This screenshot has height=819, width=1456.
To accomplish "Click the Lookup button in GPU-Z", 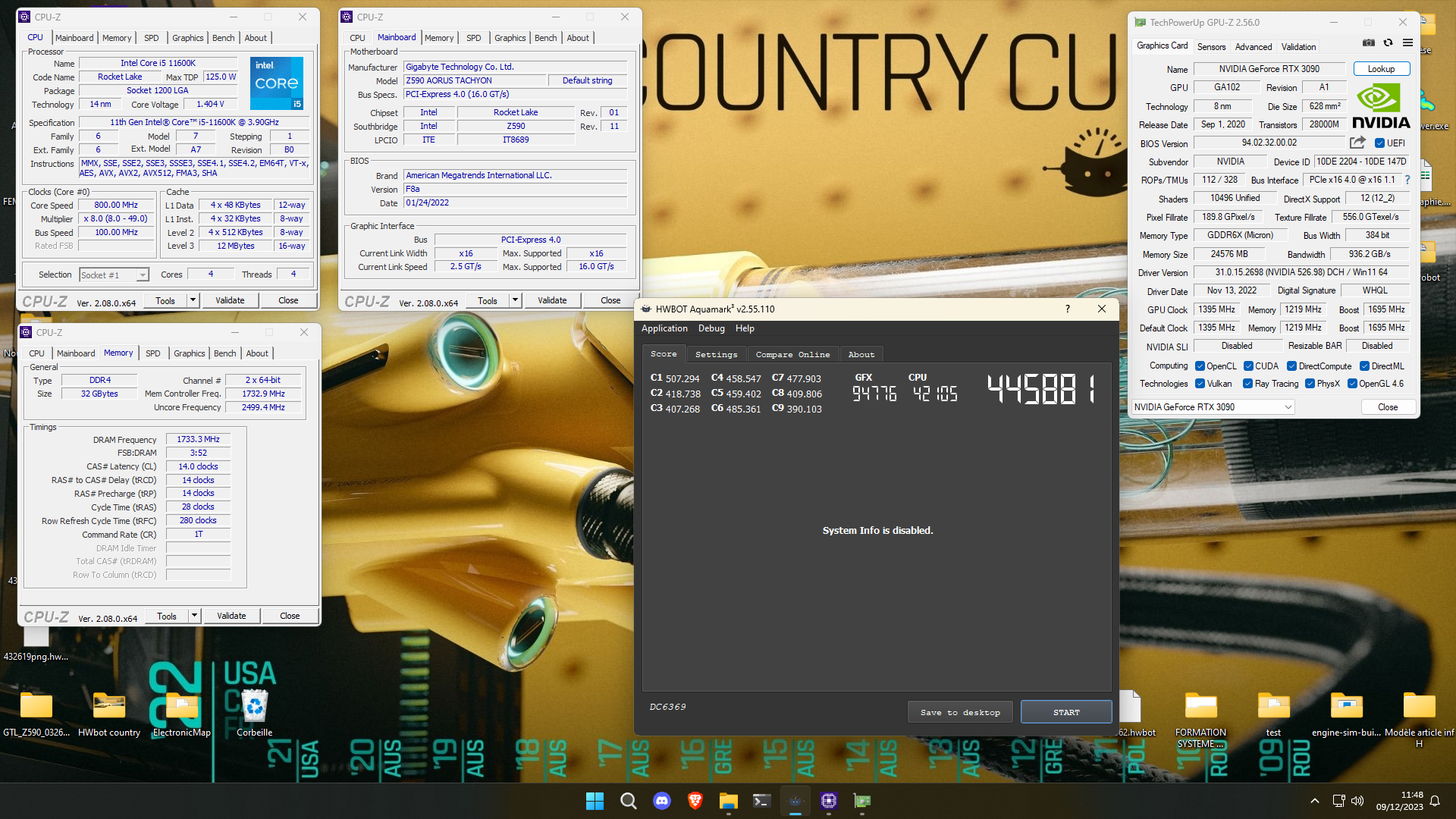I will tap(1381, 69).
